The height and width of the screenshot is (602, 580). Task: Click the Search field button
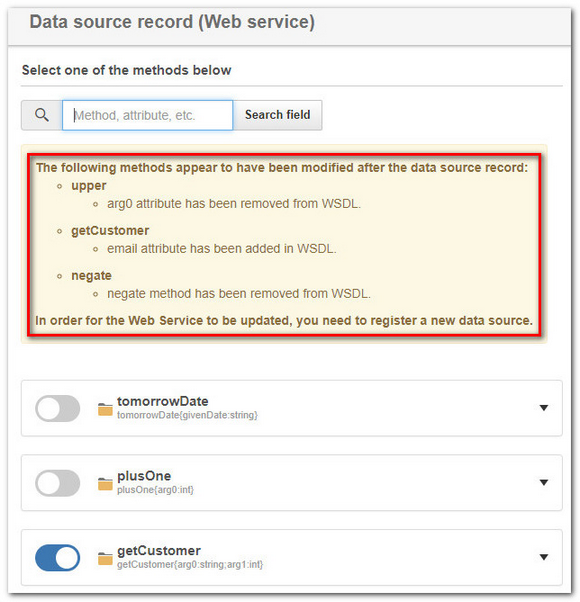pos(278,115)
